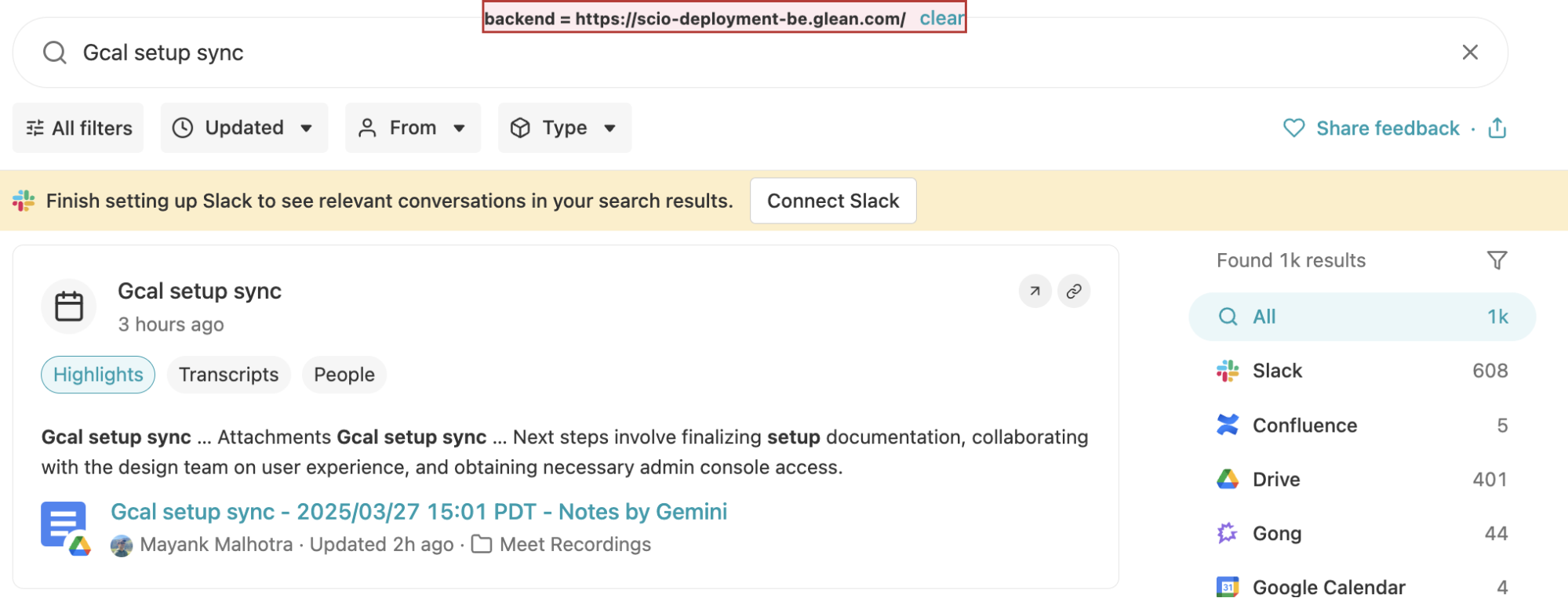Click the '3 hours ago' timestamp
This screenshot has width=1568, height=598.
[x=171, y=324]
